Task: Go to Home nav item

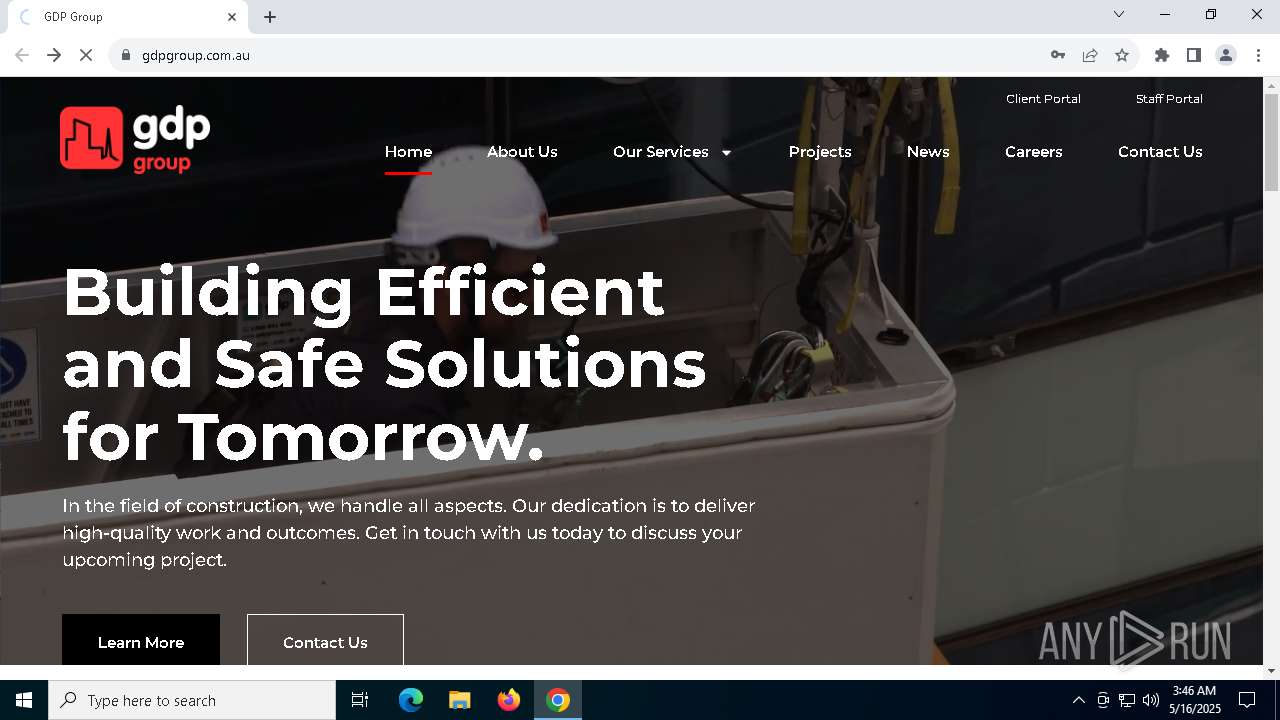Action: 408,152
